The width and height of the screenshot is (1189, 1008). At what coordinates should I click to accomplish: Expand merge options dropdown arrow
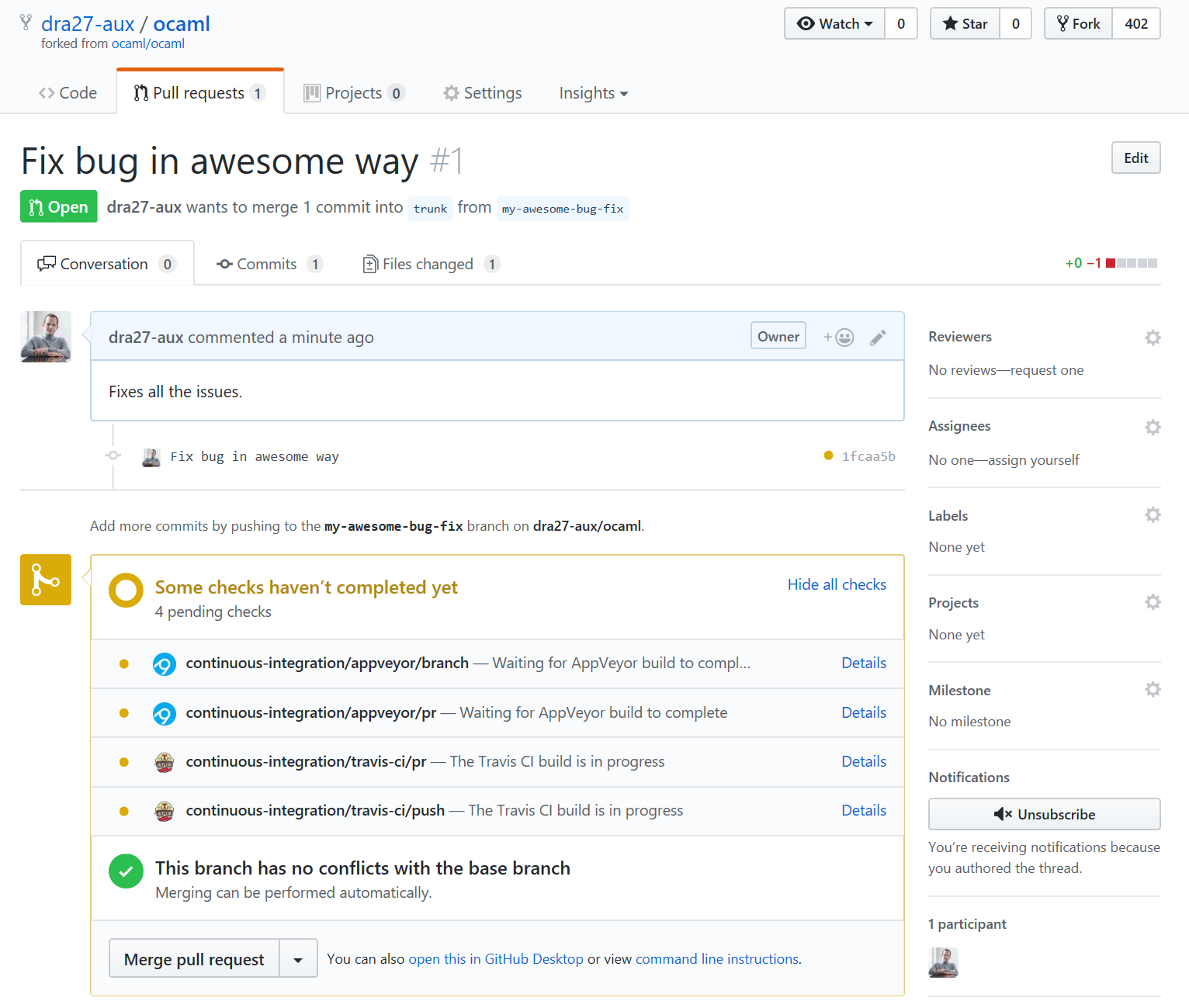click(298, 959)
